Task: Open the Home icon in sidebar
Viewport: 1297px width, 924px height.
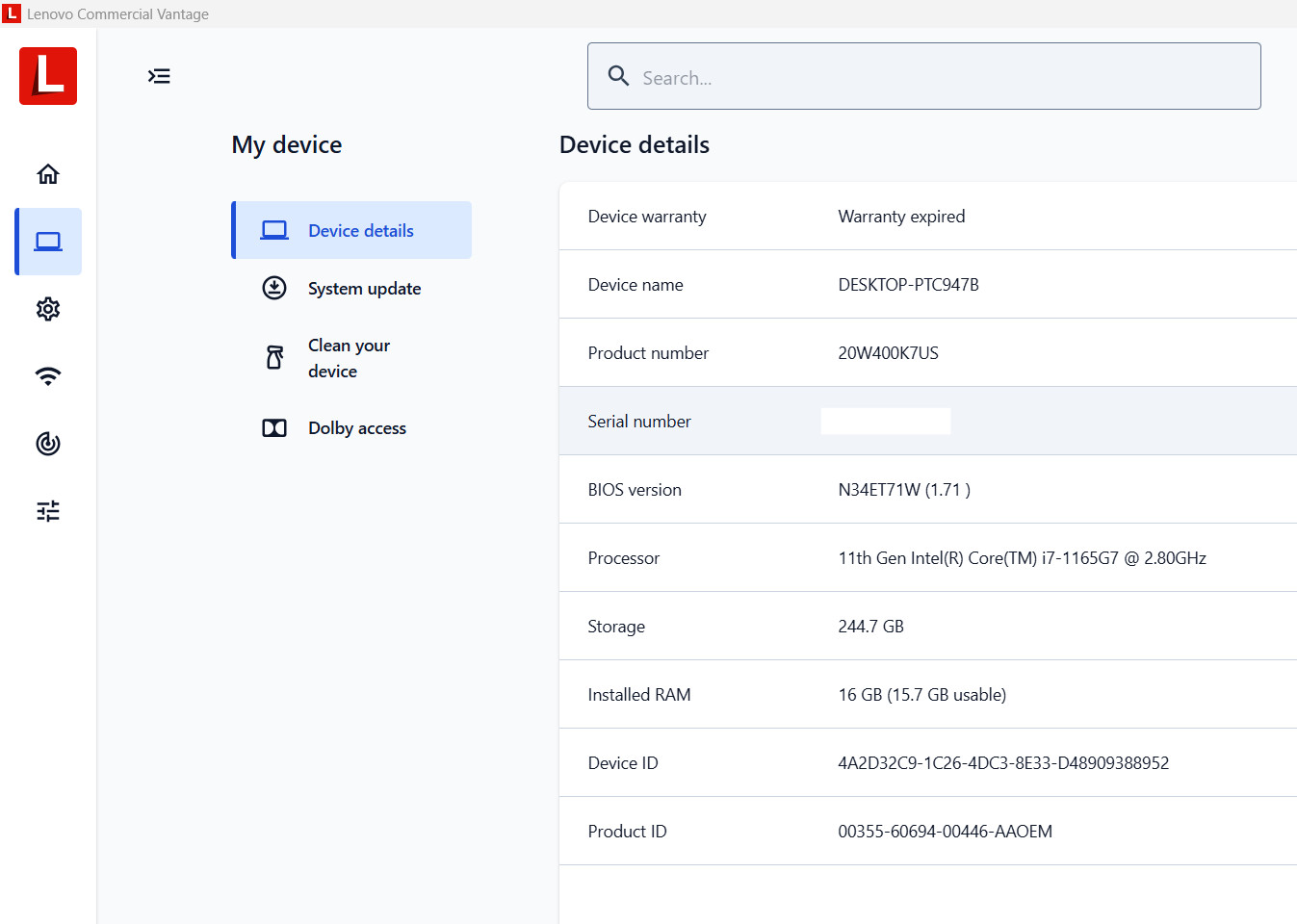Action: [48, 174]
